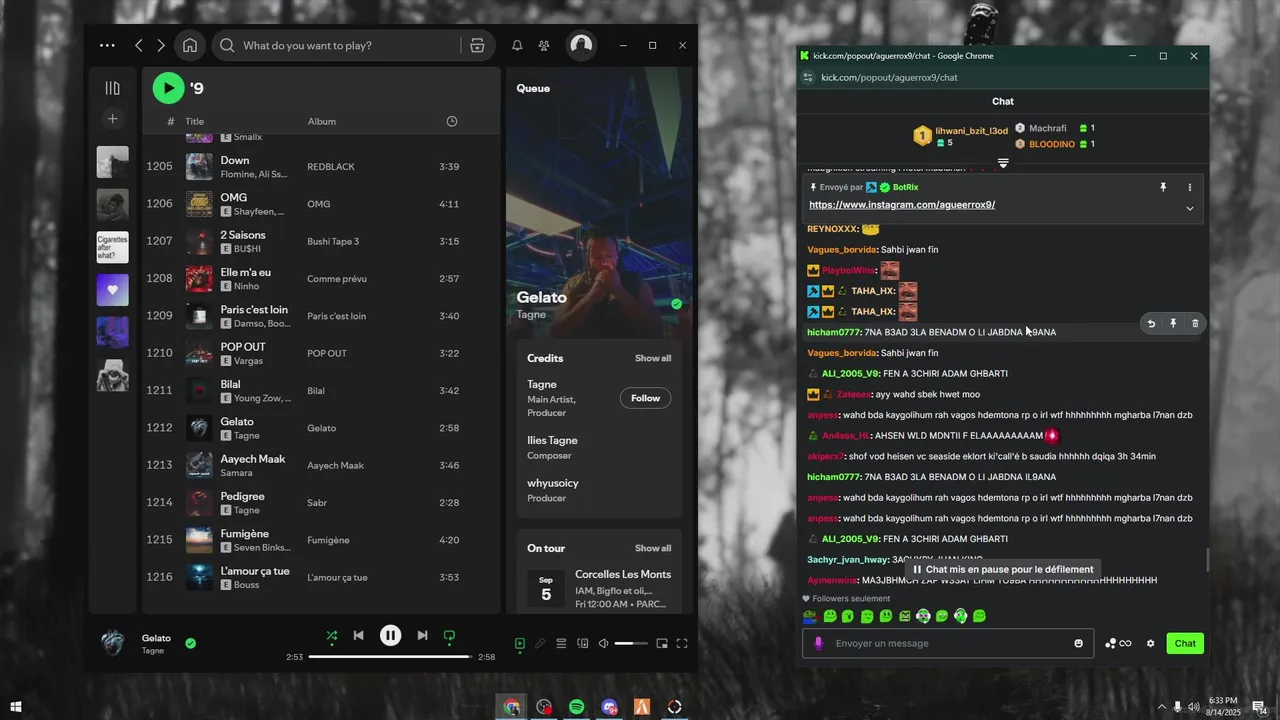Mute the Spotify volume speaker
The height and width of the screenshot is (720, 1280).
[603, 644]
